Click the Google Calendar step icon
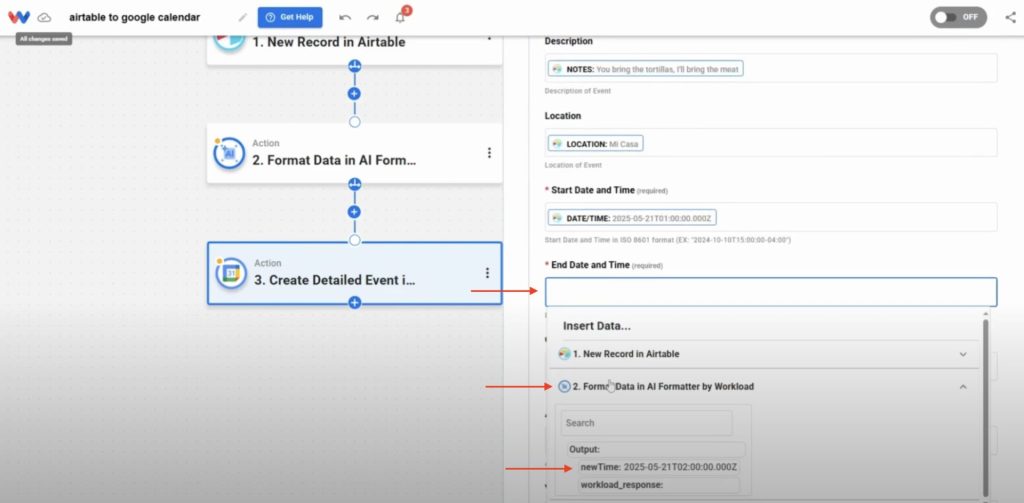The height and width of the screenshot is (503, 1024). click(x=231, y=273)
